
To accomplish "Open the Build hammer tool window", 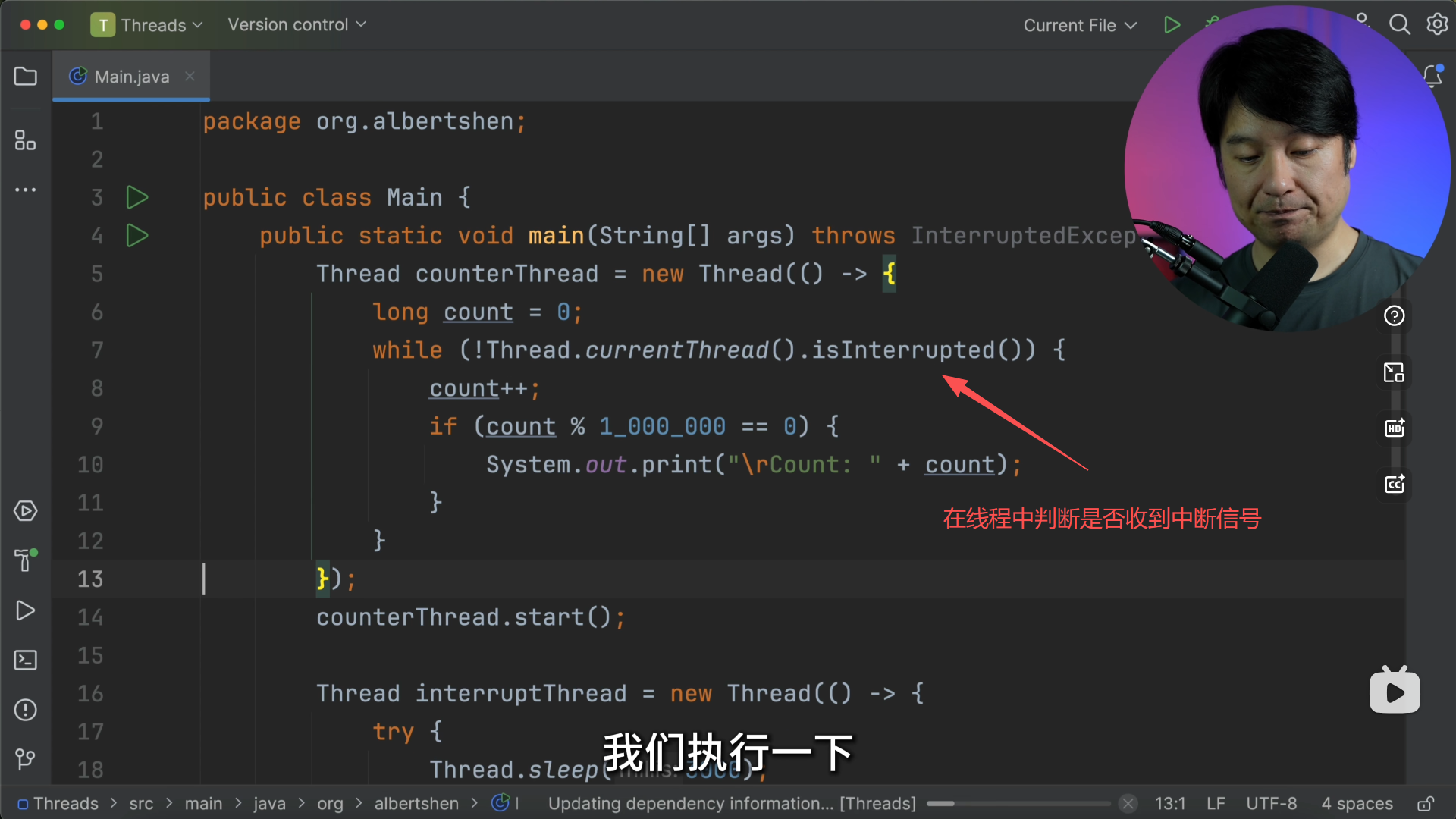I will 25,560.
